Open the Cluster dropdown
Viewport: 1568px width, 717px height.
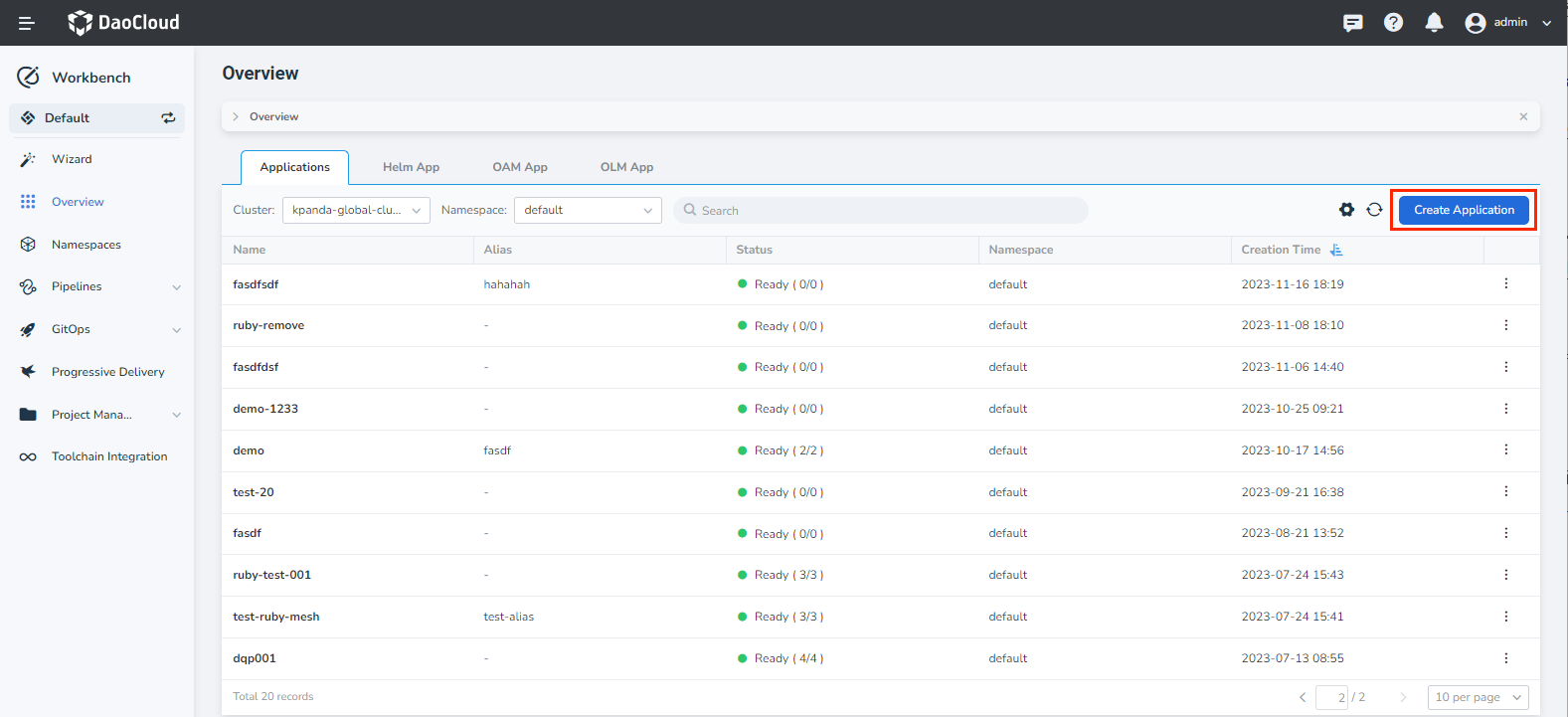[x=356, y=210]
